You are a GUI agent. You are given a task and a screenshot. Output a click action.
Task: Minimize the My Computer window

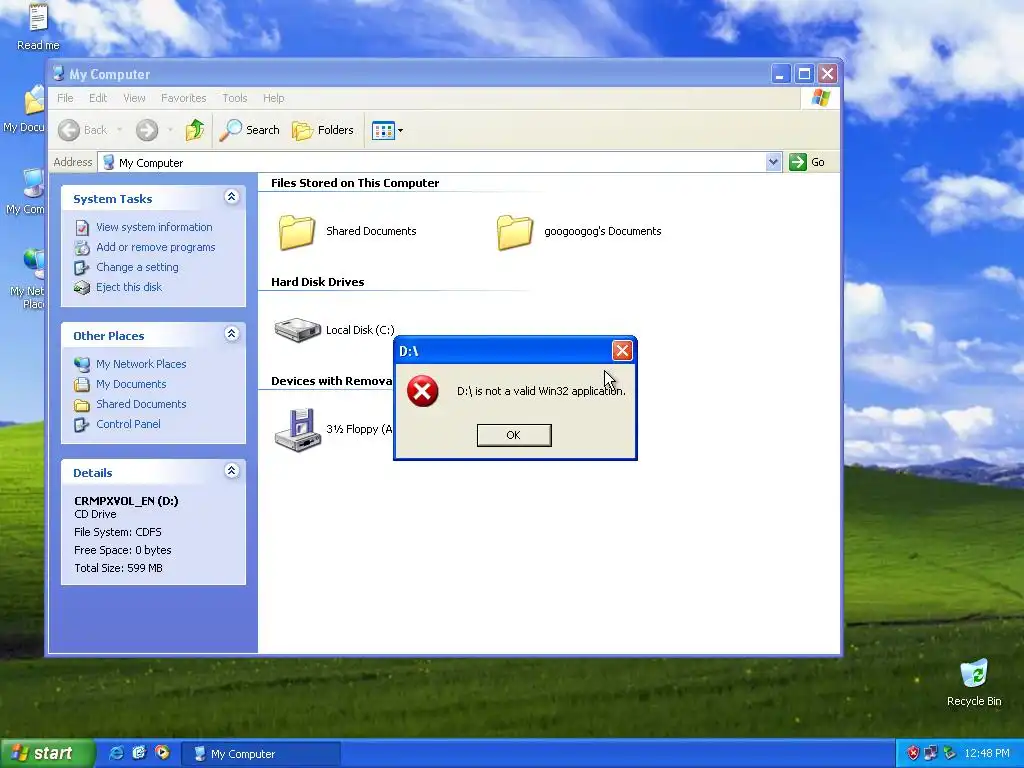point(780,74)
